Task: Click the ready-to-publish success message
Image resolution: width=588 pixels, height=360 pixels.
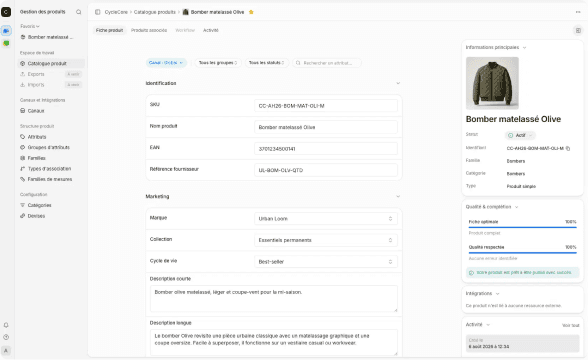Action: 522,273
